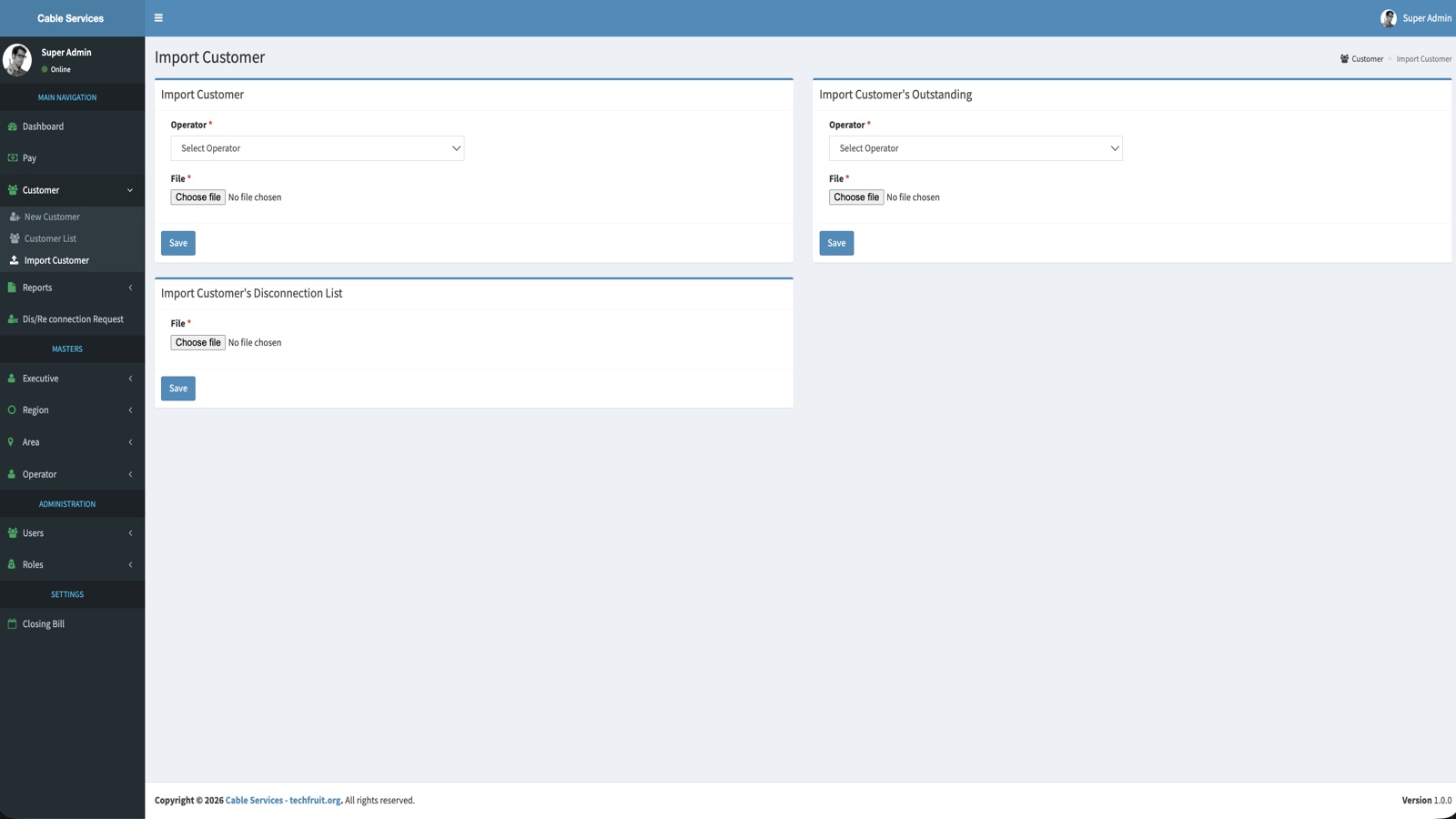Click the Users group icon
Viewport: 1456px width, 819px height.
(13, 533)
